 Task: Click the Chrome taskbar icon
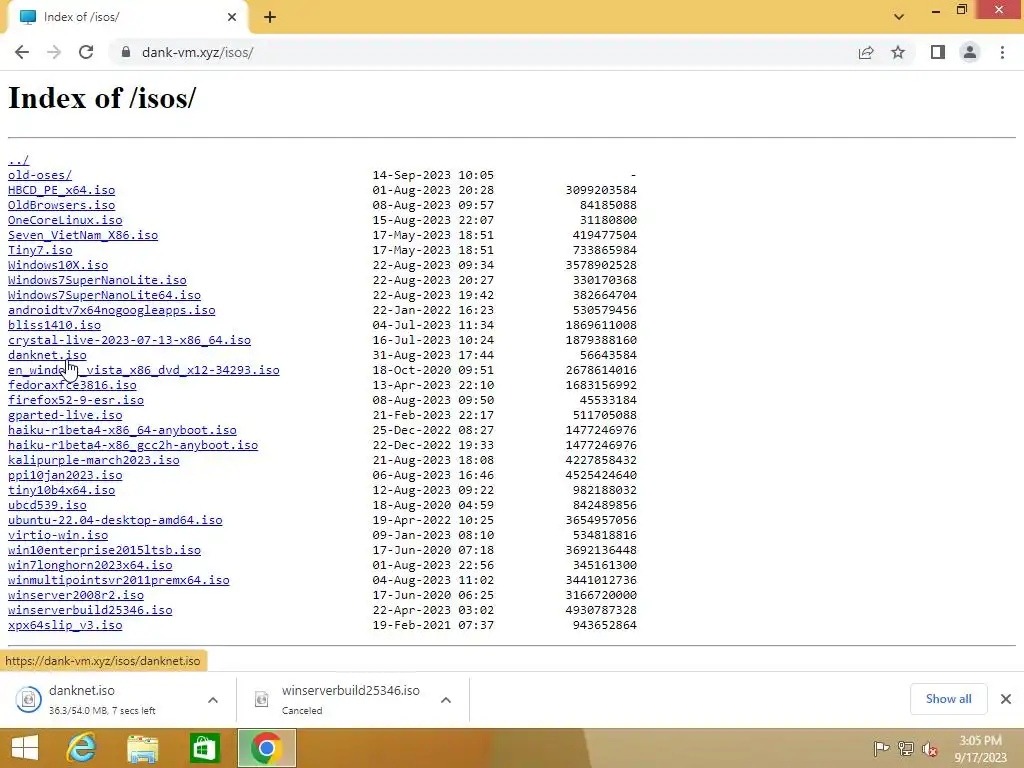tap(266, 748)
